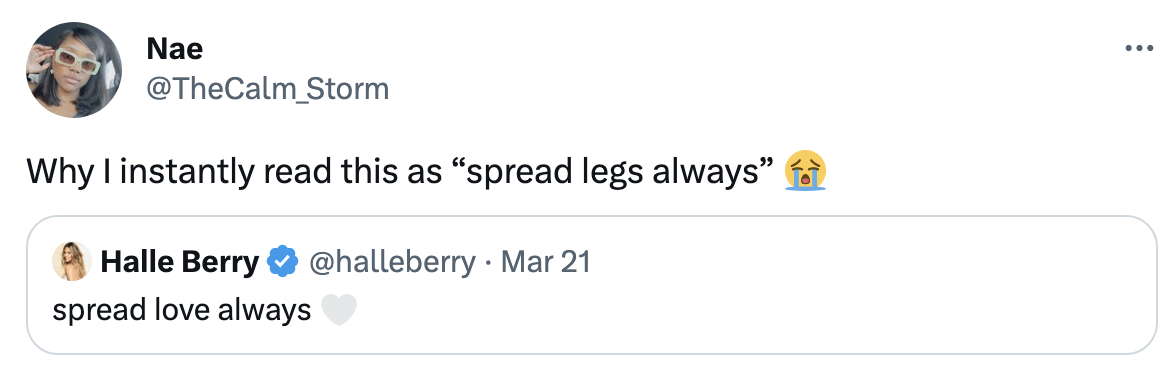The height and width of the screenshot is (369, 1170).
Task: Click the Mar 21 timestamp
Action: coord(545,262)
